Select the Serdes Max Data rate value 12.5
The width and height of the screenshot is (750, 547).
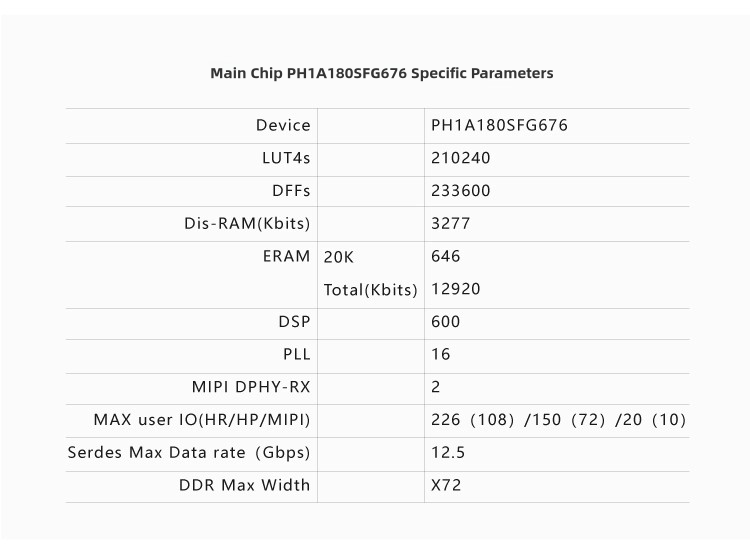click(447, 452)
